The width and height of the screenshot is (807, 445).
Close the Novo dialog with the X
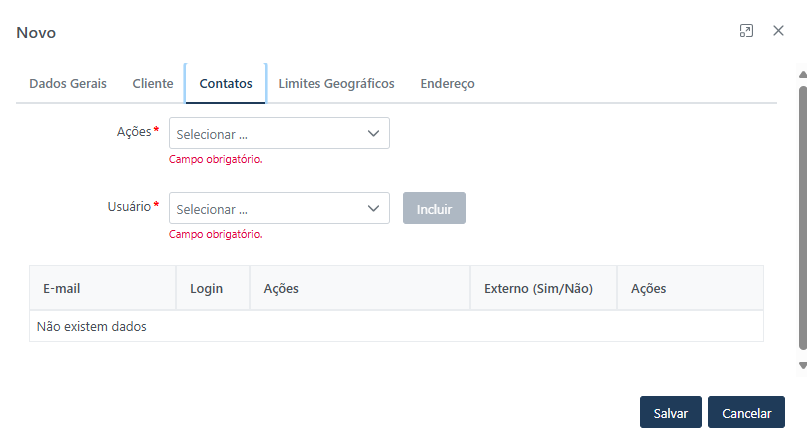[778, 31]
